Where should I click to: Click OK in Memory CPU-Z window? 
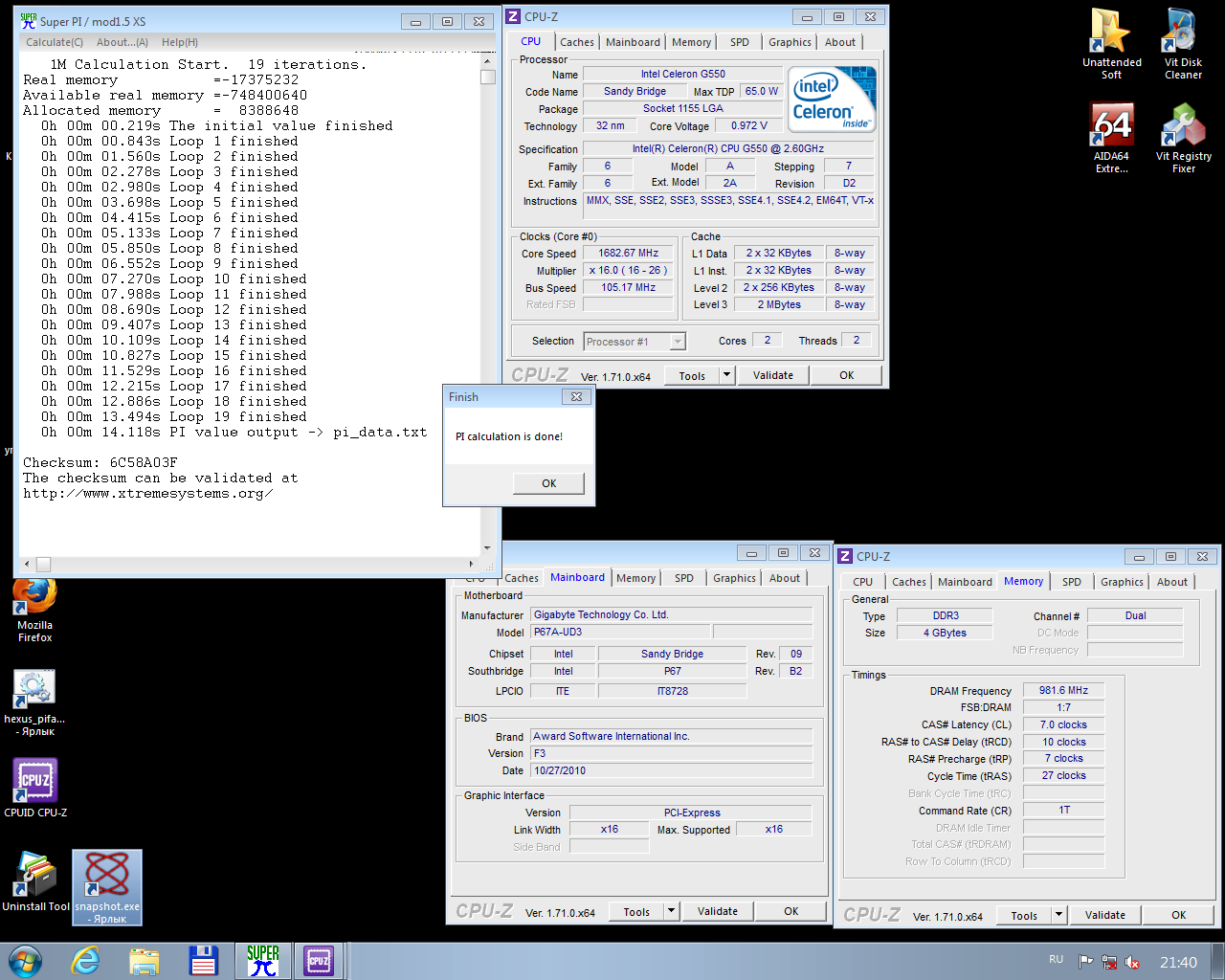click(x=1179, y=916)
